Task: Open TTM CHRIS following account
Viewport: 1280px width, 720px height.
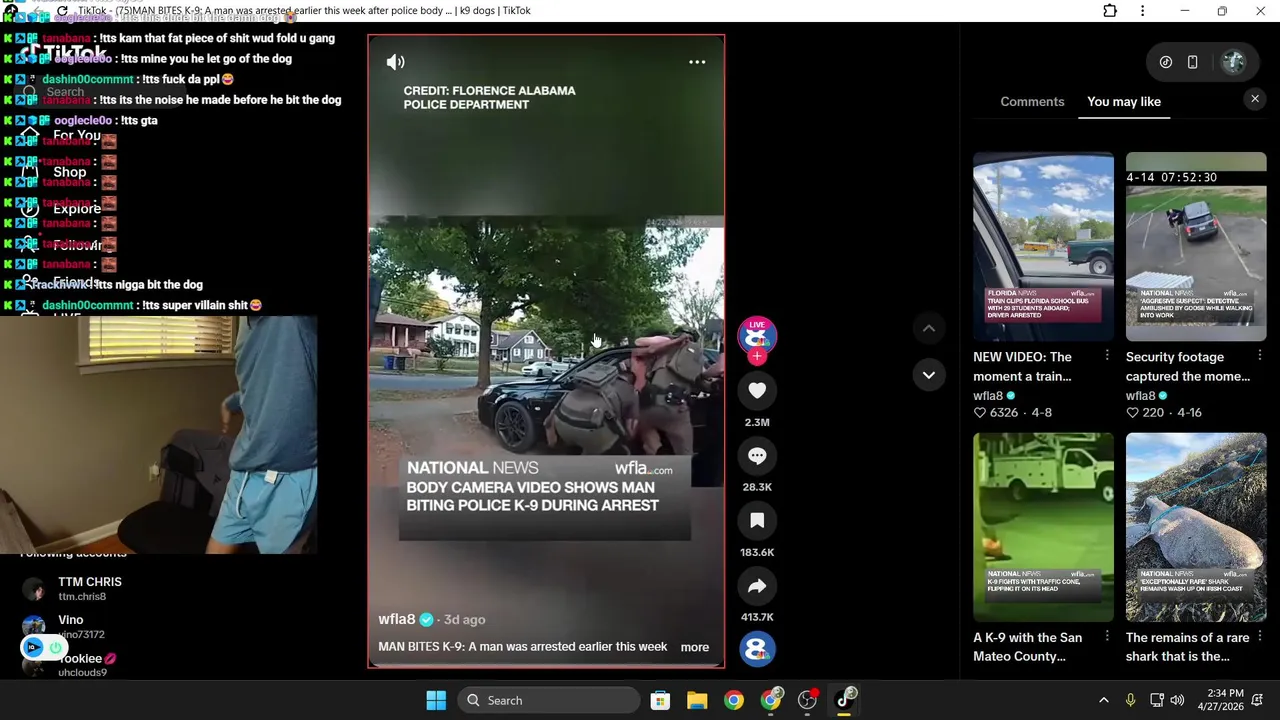Action: [x=89, y=588]
